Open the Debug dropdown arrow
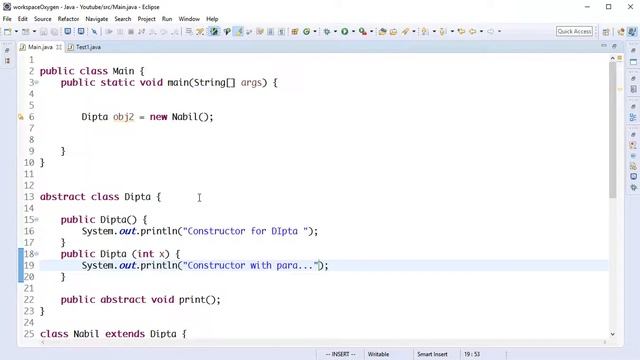 point(335,31)
